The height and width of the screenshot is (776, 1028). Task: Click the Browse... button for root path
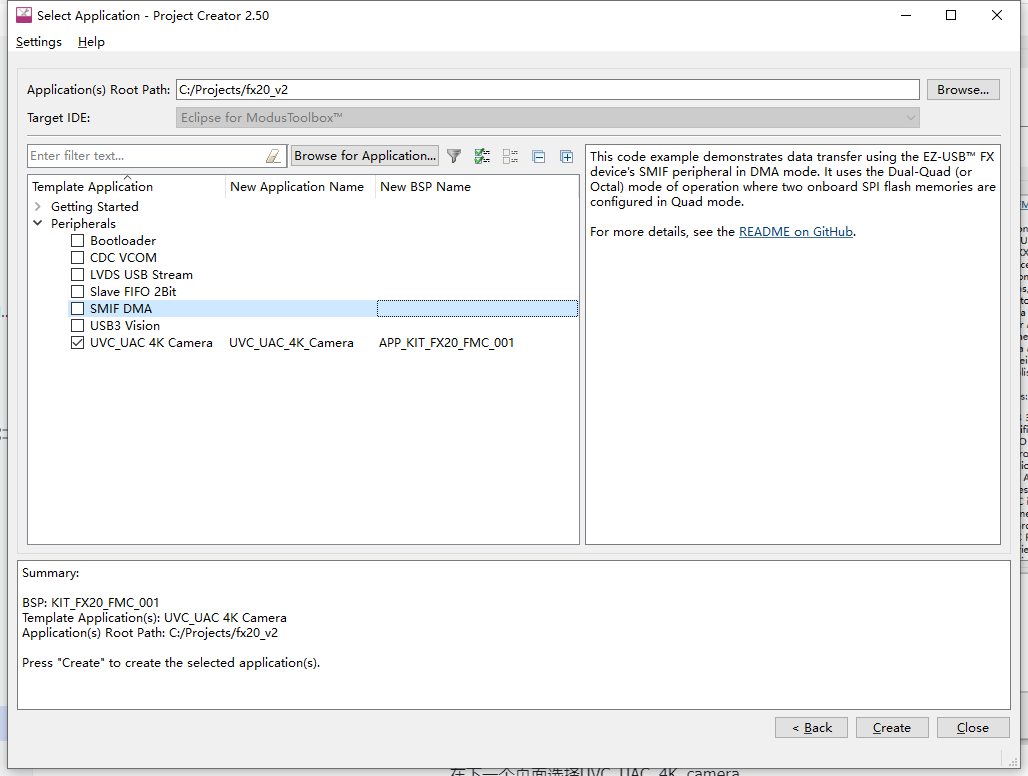point(962,90)
